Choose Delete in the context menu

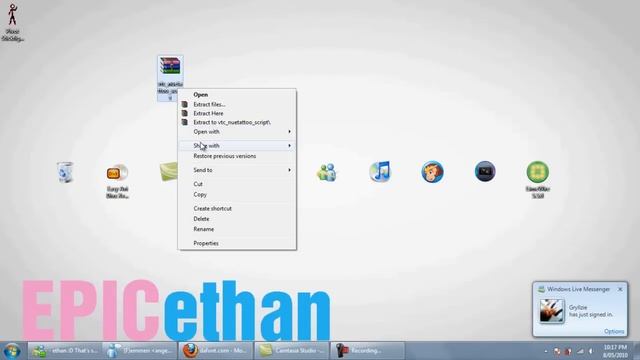pyautogui.click(x=237, y=219)
